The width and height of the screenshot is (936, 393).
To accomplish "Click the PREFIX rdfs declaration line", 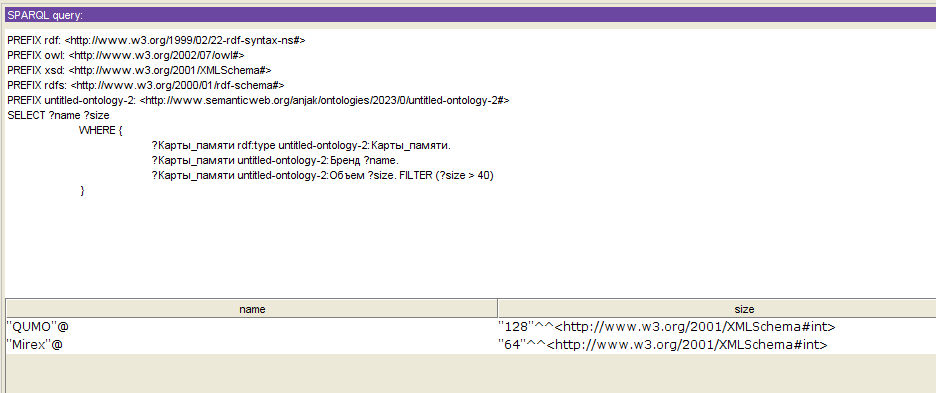I will tap(146, 85).
